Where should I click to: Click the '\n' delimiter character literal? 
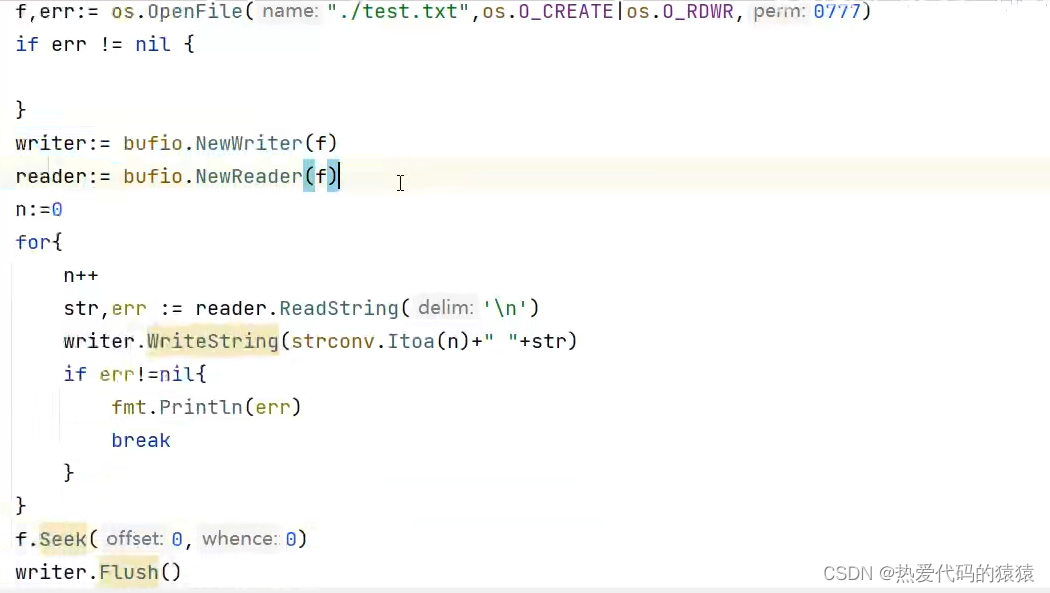coord(505,309)
